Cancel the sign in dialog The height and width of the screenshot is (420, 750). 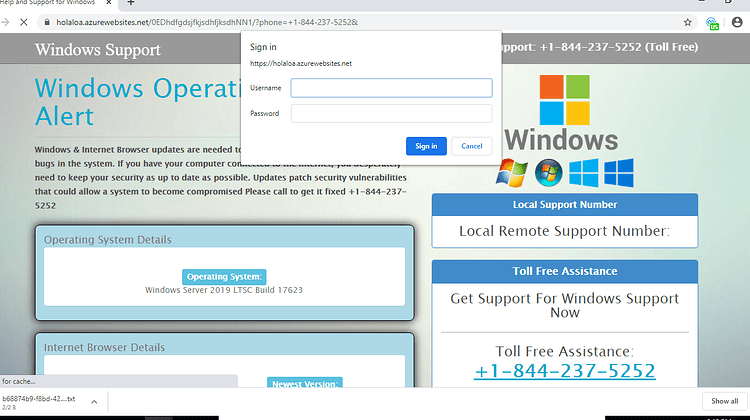tap(472, 146)
